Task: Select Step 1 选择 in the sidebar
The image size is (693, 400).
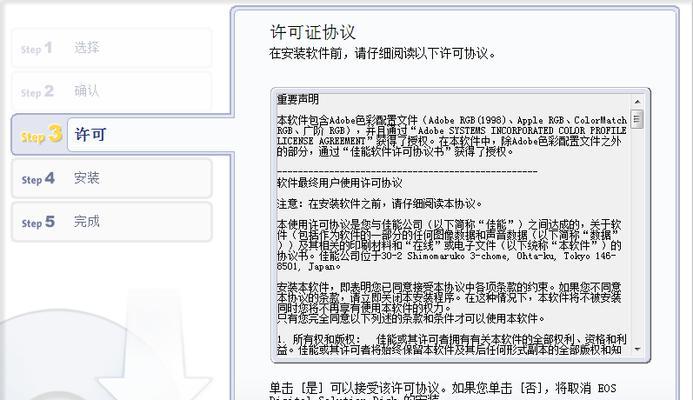Action: pyautogui.click(x=111, y=48)
